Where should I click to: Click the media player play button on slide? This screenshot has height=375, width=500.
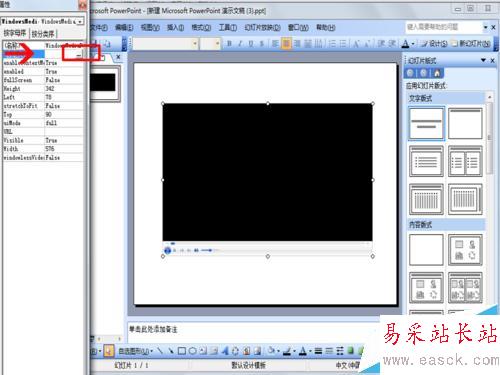click(x=168, y=250)
